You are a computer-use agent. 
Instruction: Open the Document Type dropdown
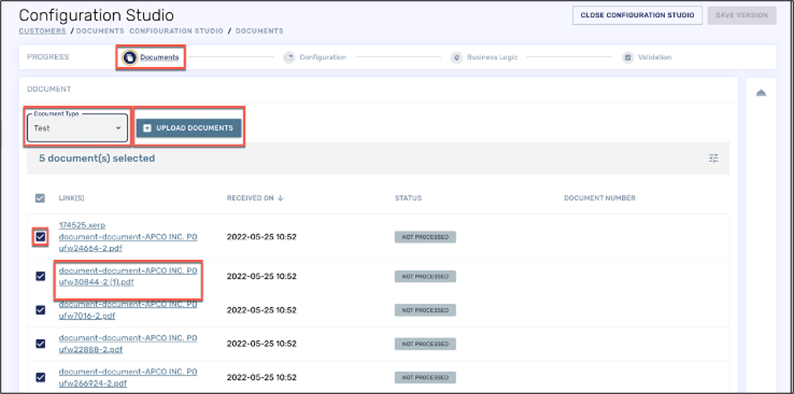77,128
